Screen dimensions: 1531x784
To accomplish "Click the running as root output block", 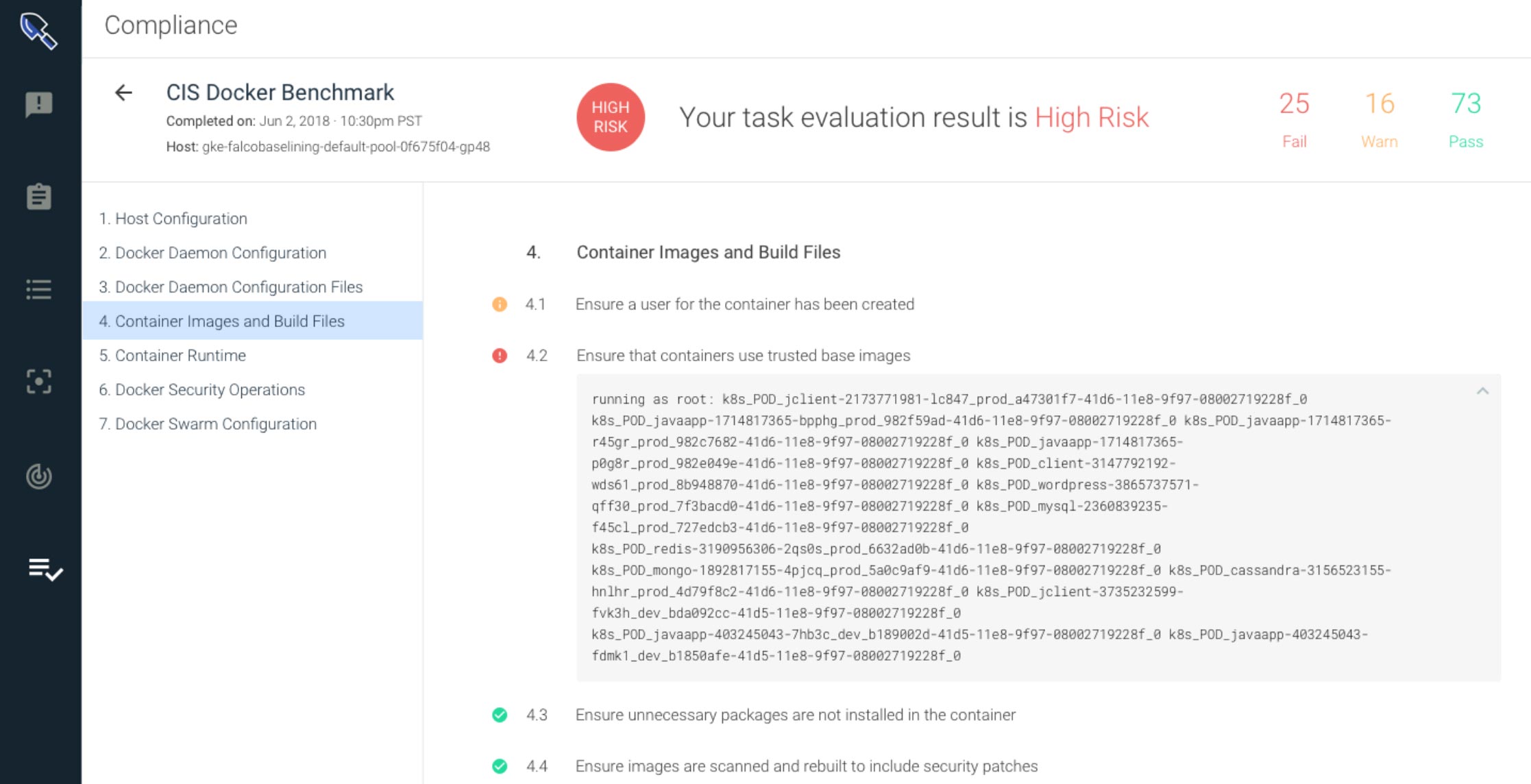I will coord(1038,528).
